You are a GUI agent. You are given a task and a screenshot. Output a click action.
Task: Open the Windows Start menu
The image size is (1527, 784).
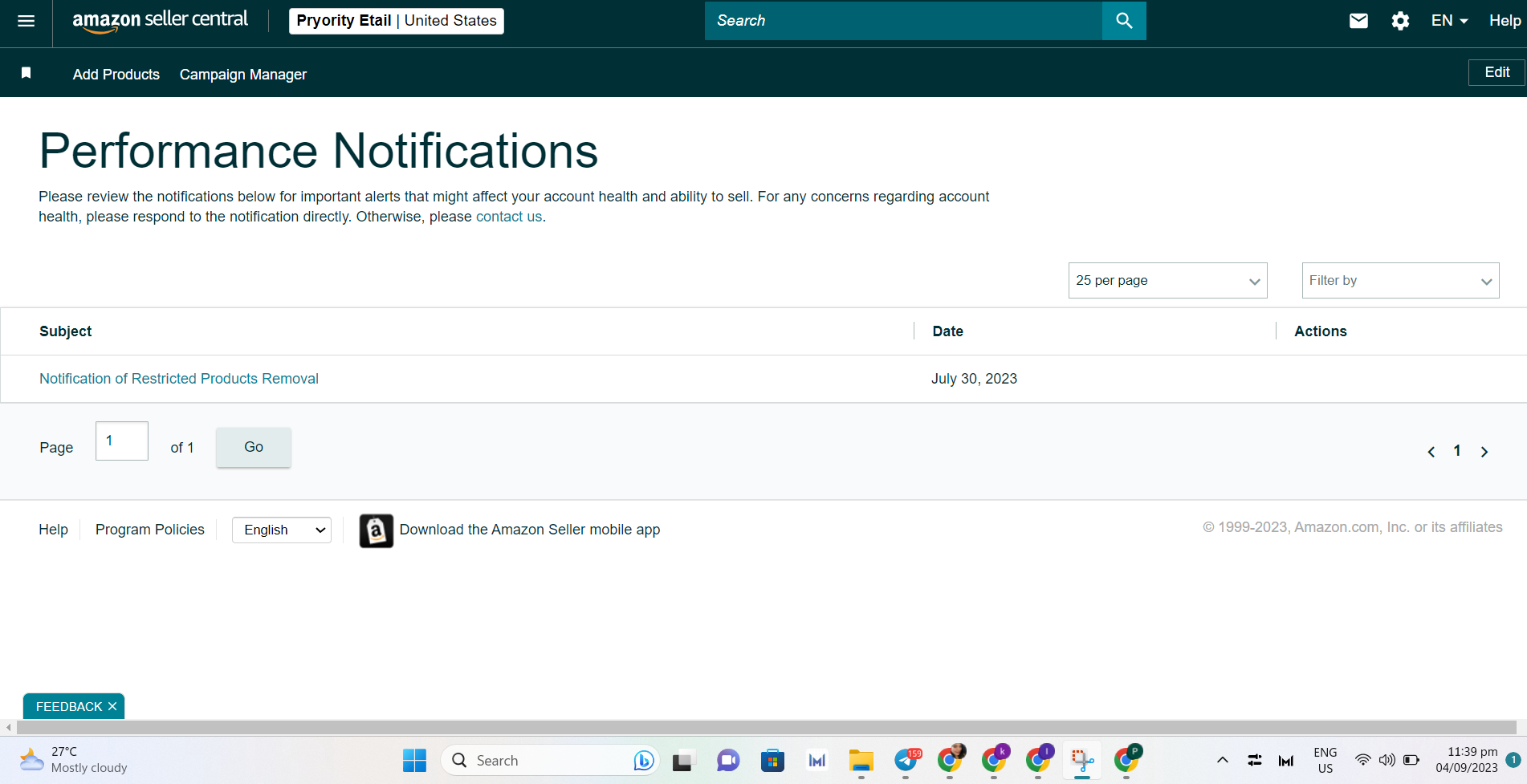414,760
